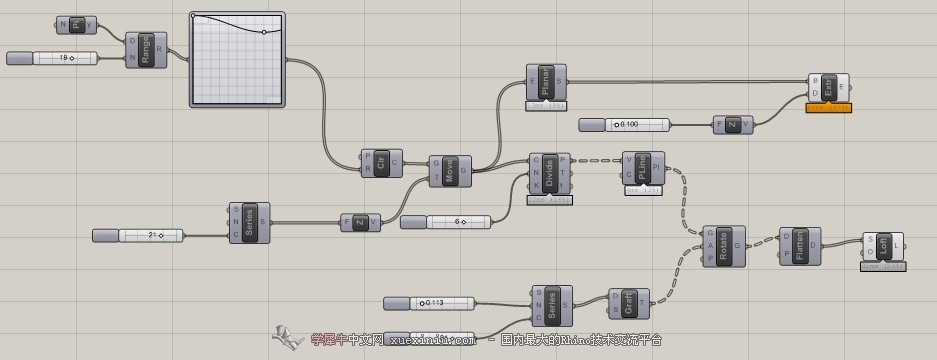Select the Range component
Screen dimensions: 937x360
pos(146,50)
